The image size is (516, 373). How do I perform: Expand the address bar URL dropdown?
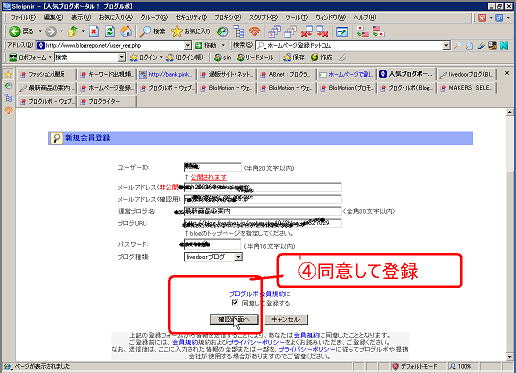[x=188, y=45]
